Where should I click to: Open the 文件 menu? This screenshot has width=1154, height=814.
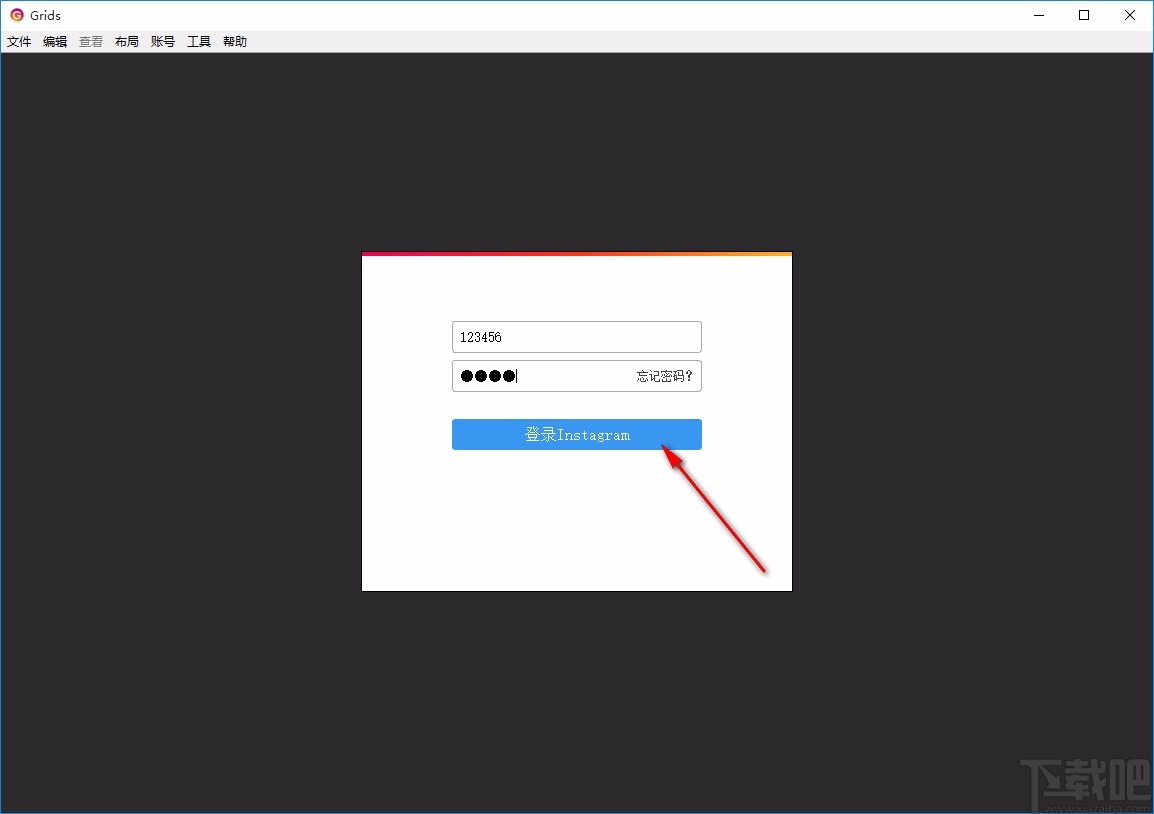click(19, 42)
